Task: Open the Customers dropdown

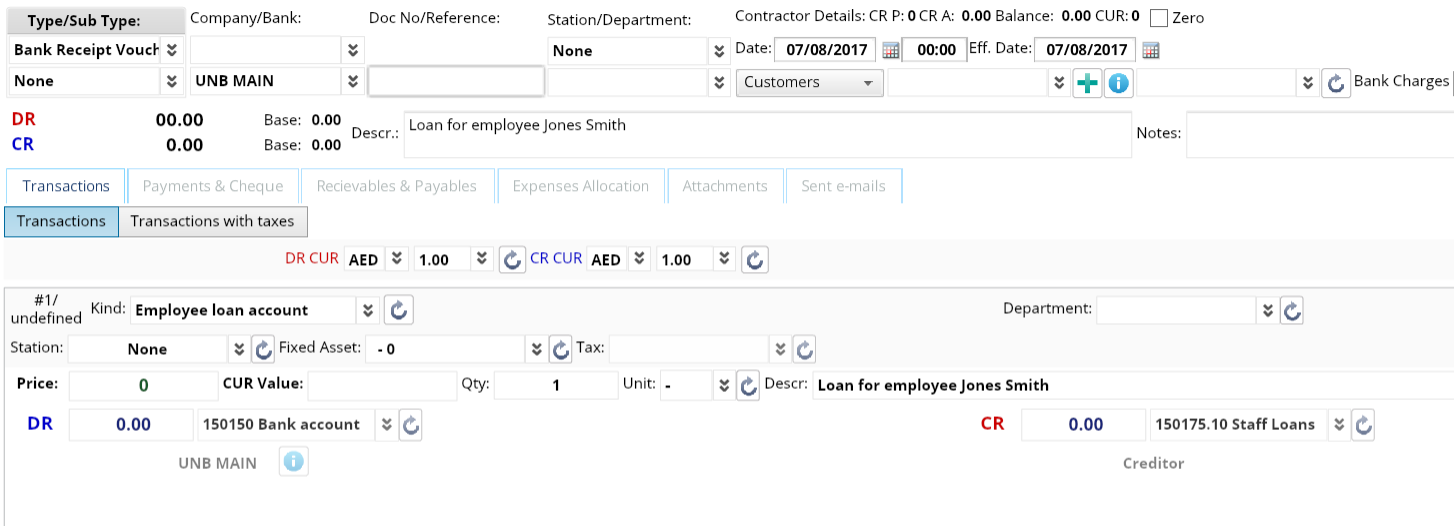Action: click(x=809, y=83)
